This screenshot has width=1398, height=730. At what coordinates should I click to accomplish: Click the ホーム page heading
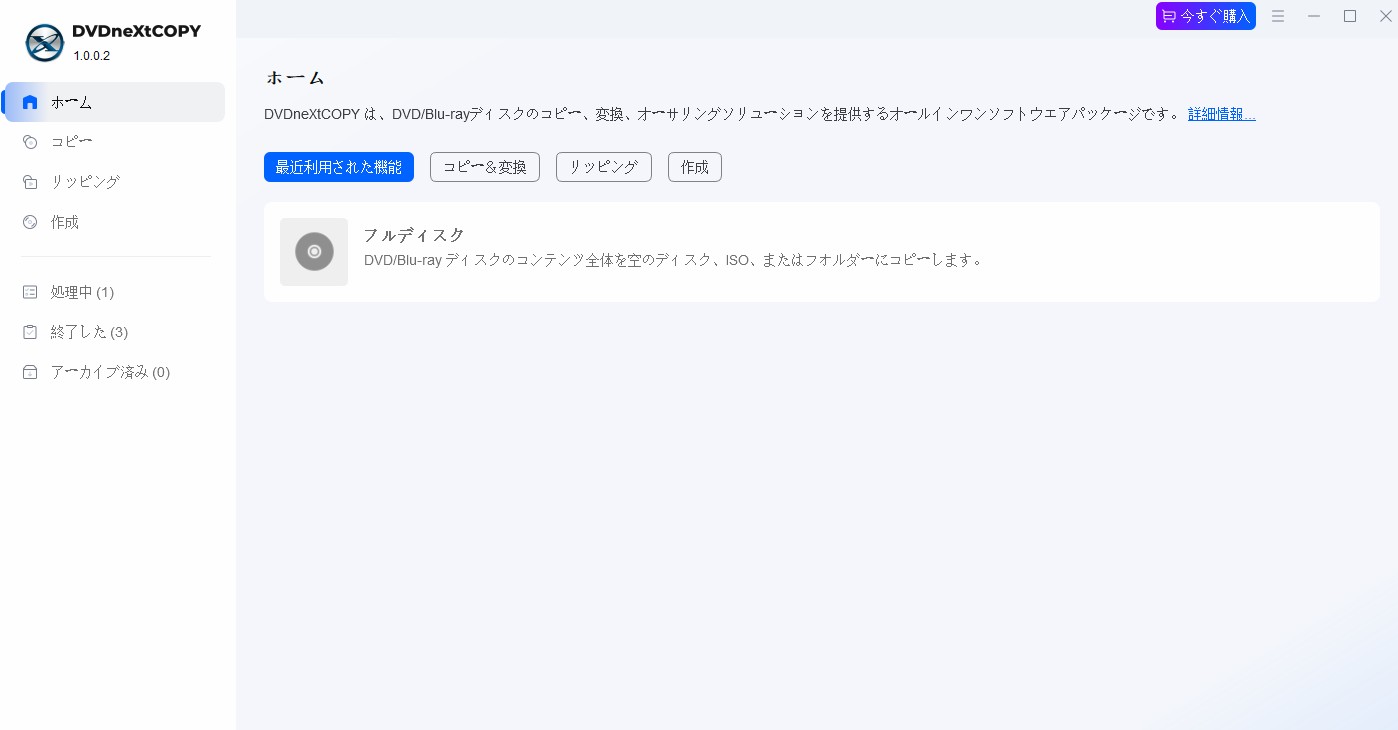[295, 78]
